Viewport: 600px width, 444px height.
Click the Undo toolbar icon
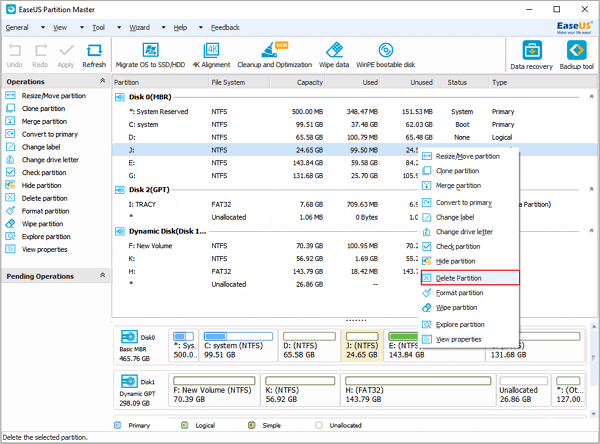click(x=15, y=56)
